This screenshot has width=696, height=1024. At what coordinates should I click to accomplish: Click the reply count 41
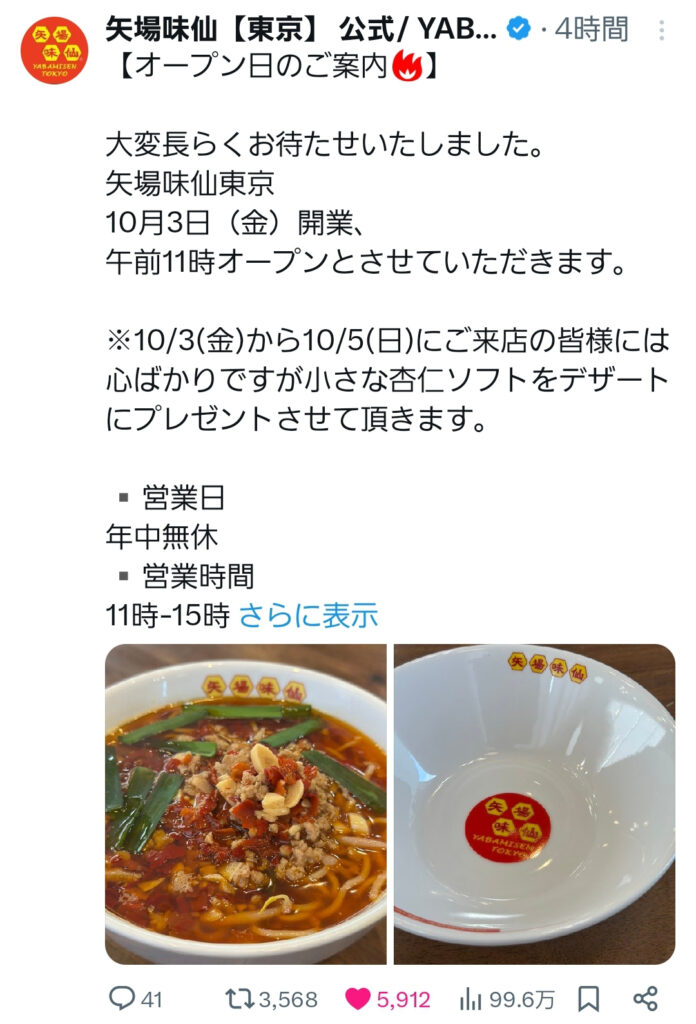pos(151,999)
